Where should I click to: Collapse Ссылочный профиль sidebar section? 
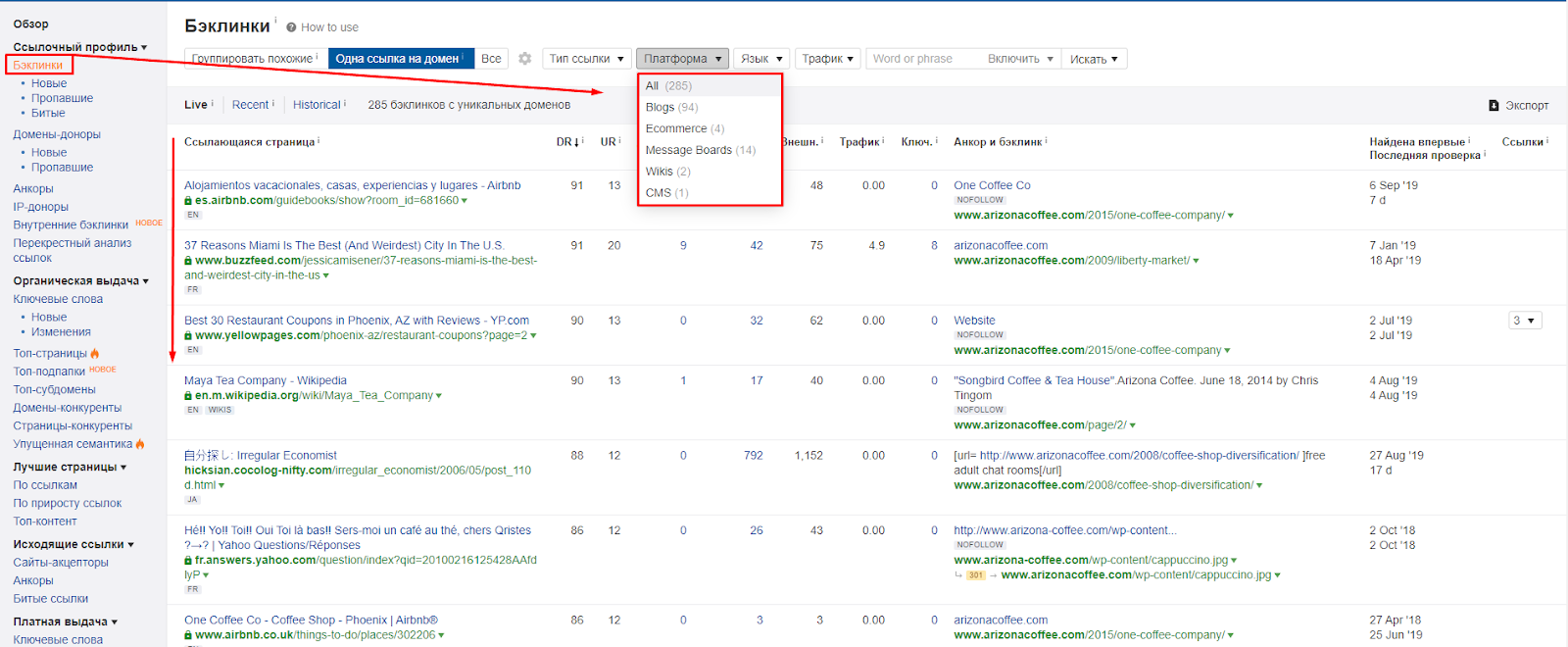pyautogui.click(x=80, y=47)
